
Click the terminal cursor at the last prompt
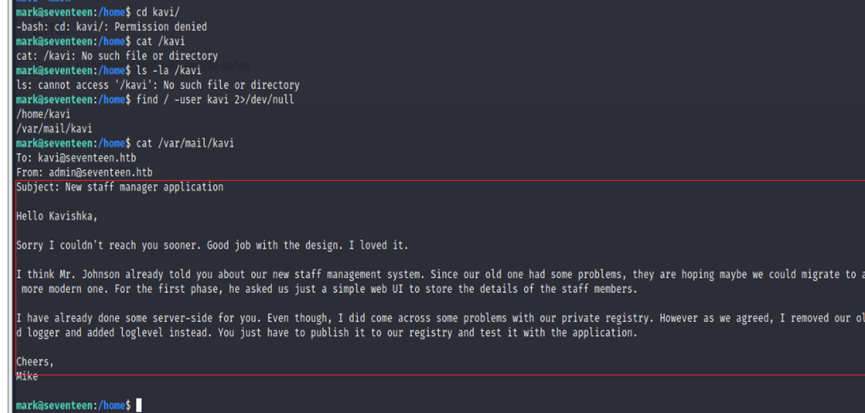139,405
